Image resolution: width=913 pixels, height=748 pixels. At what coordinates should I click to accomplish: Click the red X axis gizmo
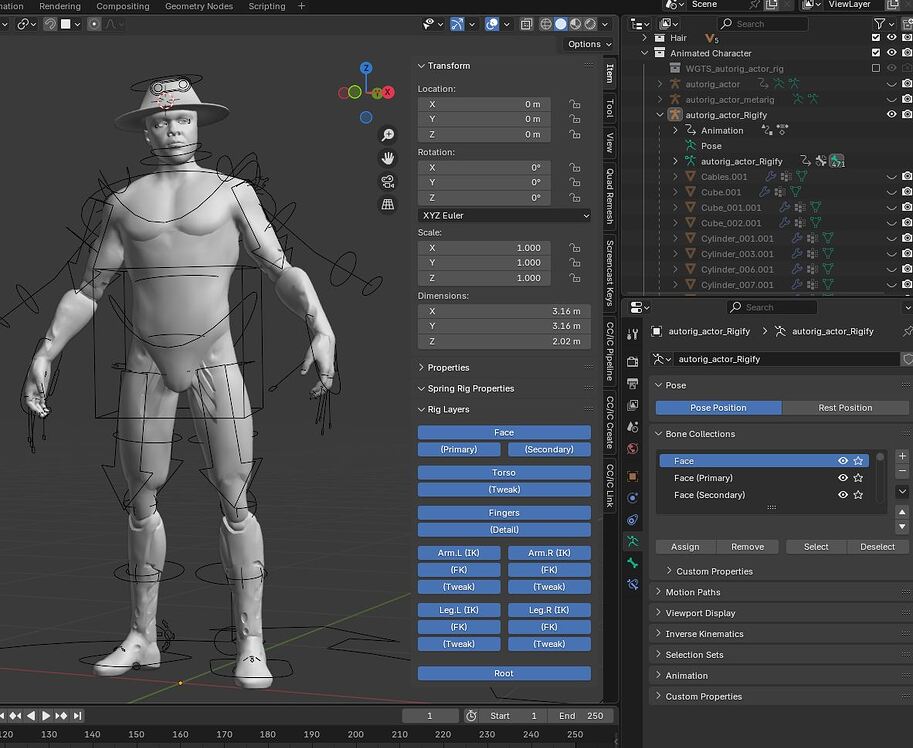coord(388,92)
